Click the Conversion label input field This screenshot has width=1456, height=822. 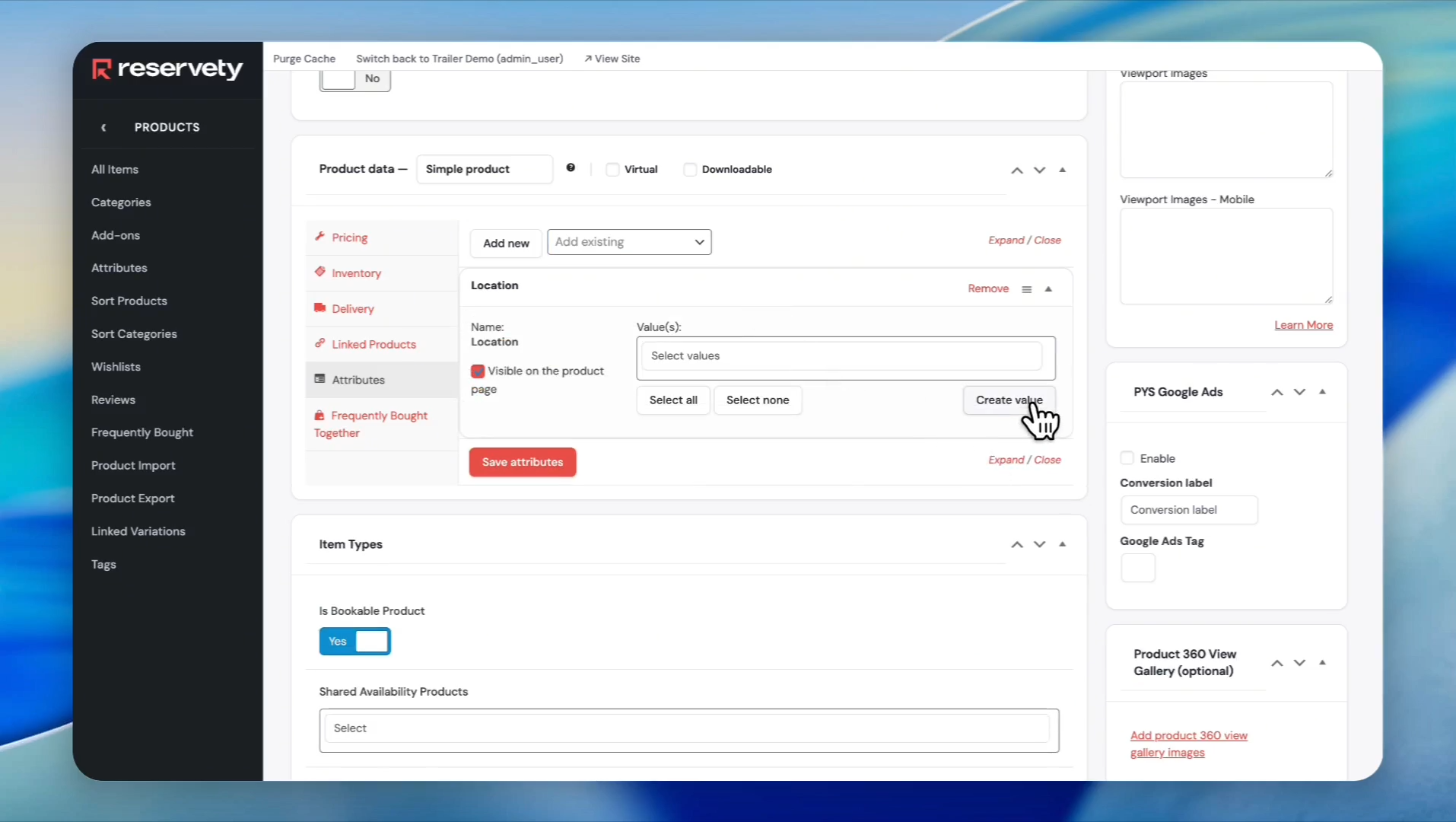(x=1189, y=510)
